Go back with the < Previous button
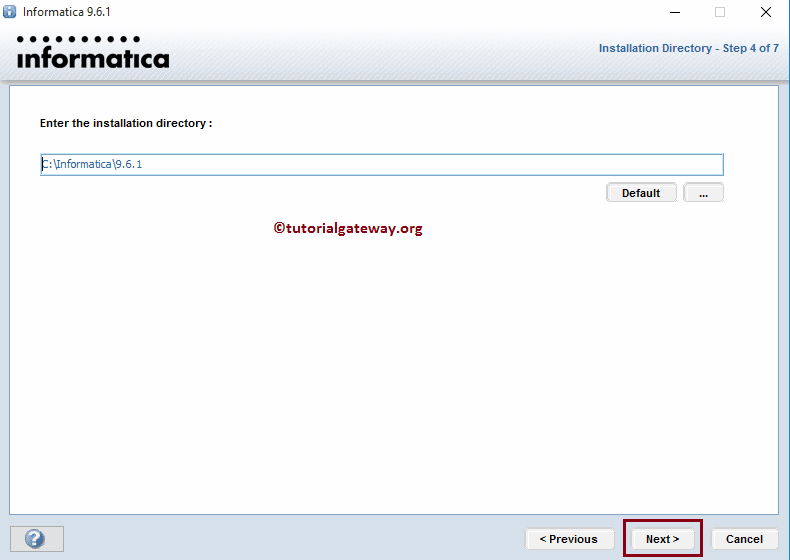This screenshot has width=790, height=560. (x=569, y=539)
